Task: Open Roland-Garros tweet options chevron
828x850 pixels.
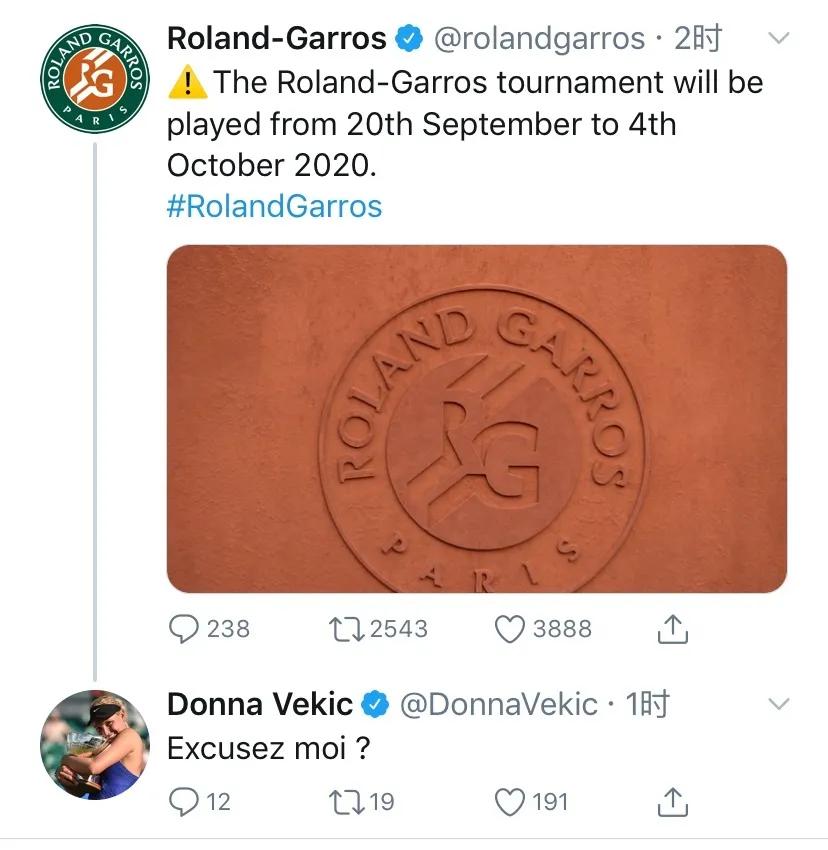Action: (x=777, y=39)
